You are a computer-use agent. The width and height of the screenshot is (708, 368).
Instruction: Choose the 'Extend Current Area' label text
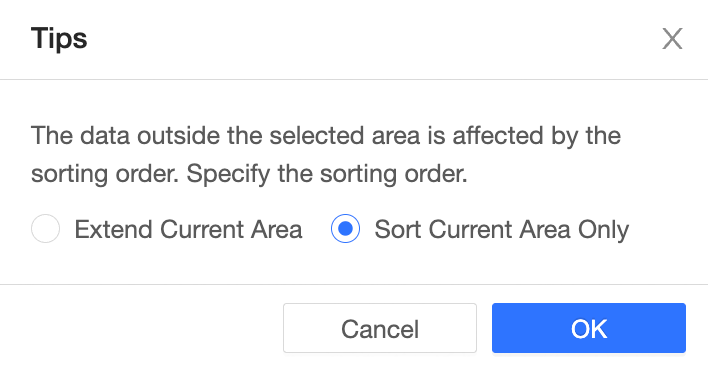(x=188, y=229)
